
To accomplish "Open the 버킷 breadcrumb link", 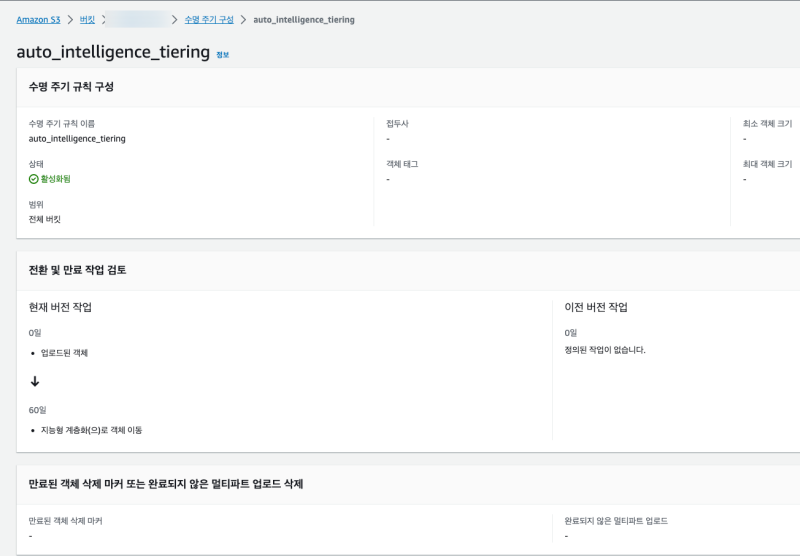I will (87, 19).
